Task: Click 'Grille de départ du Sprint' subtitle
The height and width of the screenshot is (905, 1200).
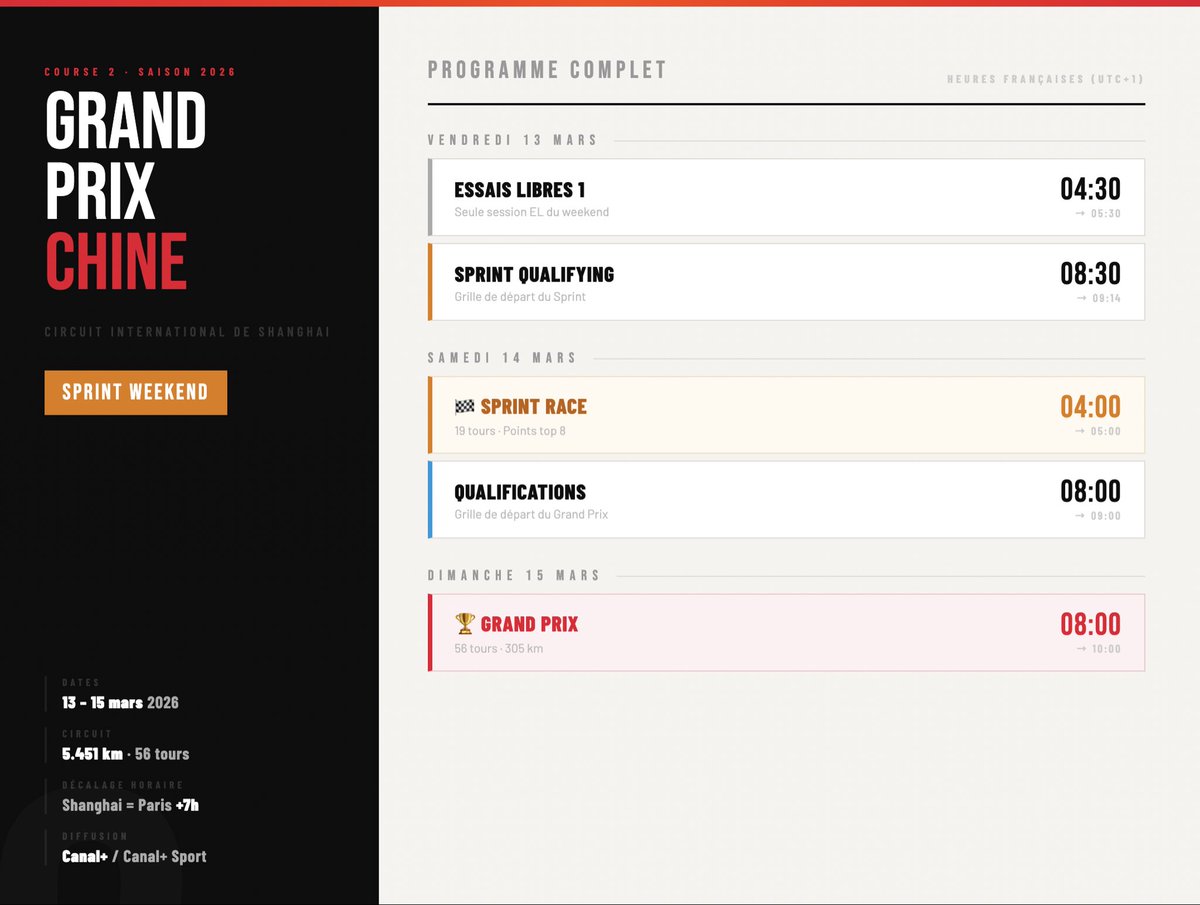Action: coord(520,297)
